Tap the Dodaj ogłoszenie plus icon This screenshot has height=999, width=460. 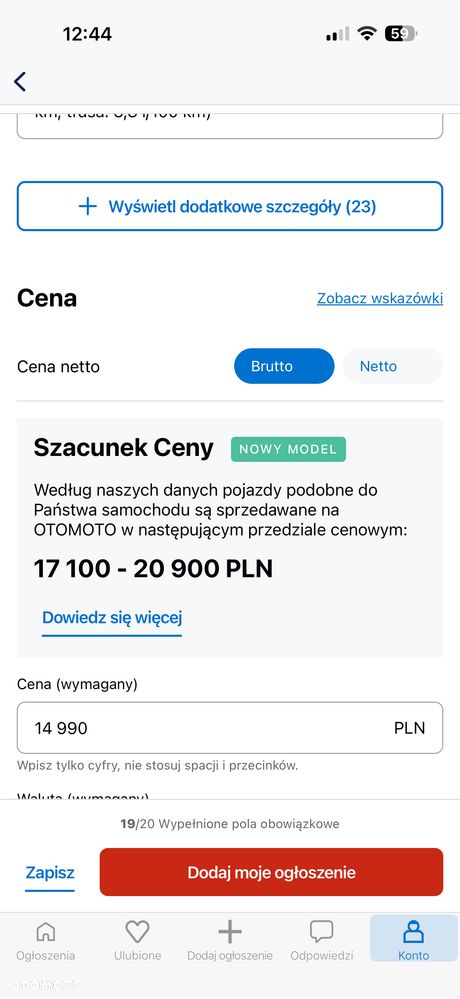pos(230,931)
